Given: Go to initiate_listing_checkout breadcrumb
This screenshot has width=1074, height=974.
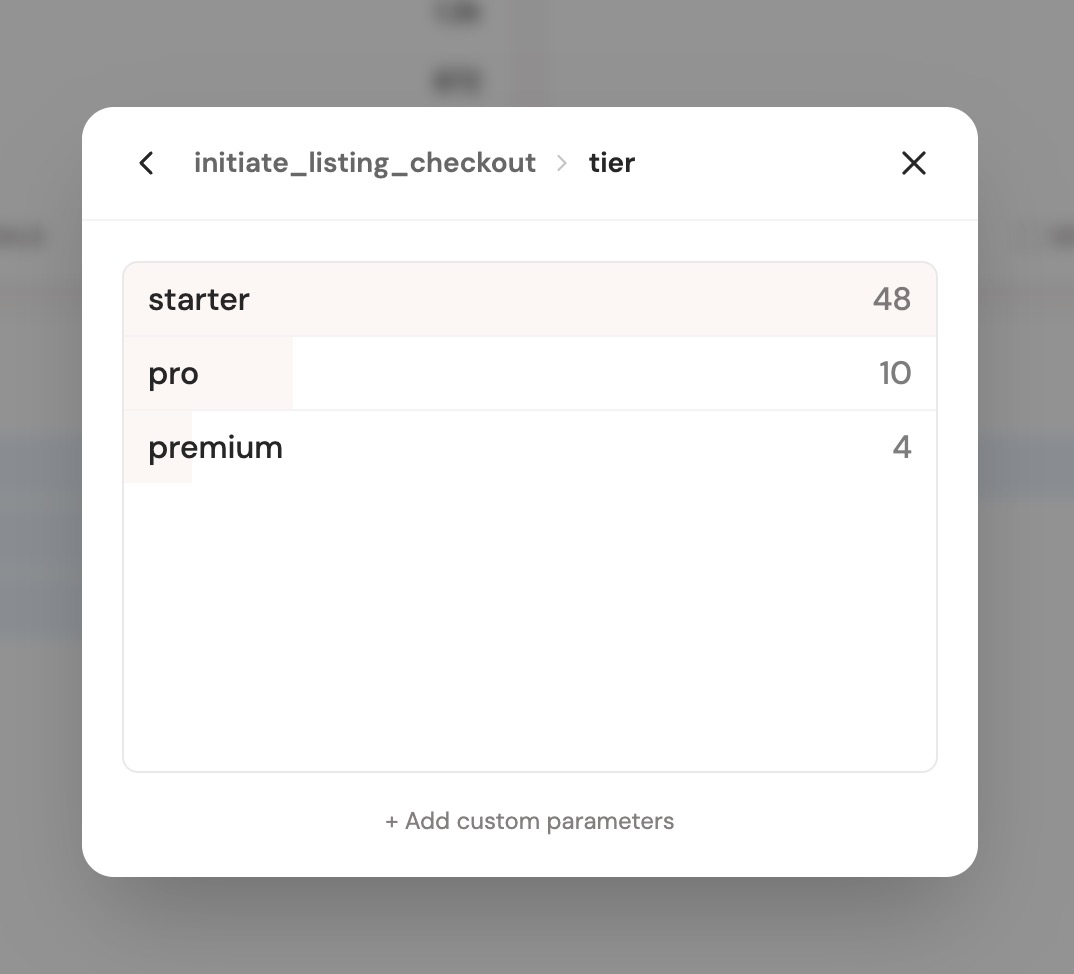Looking at the screenshot, I should (x=364, y=163).
